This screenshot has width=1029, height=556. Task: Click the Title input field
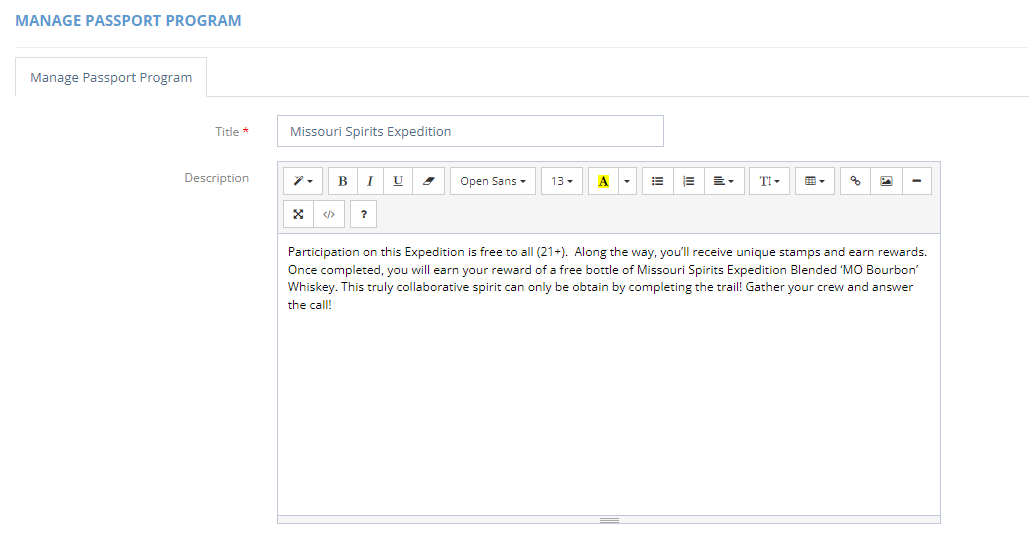coord(470,131)
